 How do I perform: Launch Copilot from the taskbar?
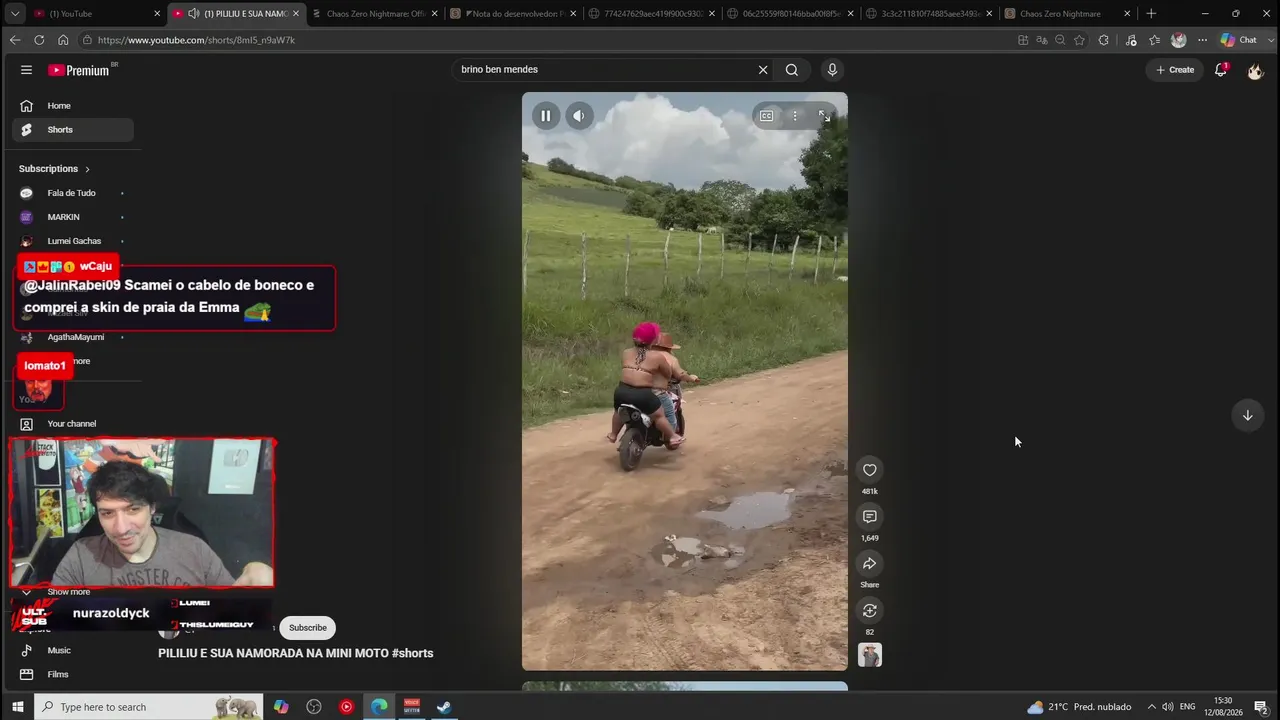281,707
